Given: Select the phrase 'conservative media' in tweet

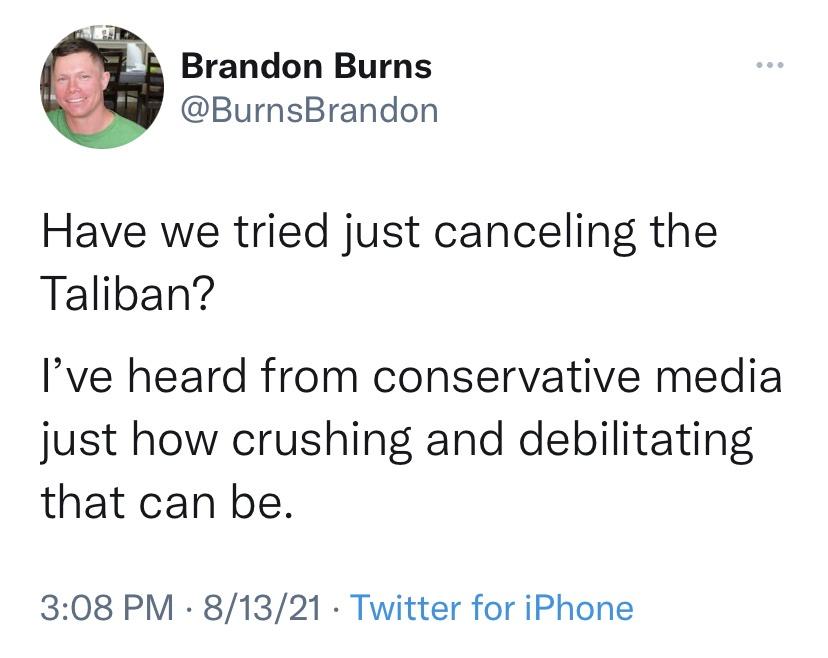Looking at the screenshot, I should 560,376.
